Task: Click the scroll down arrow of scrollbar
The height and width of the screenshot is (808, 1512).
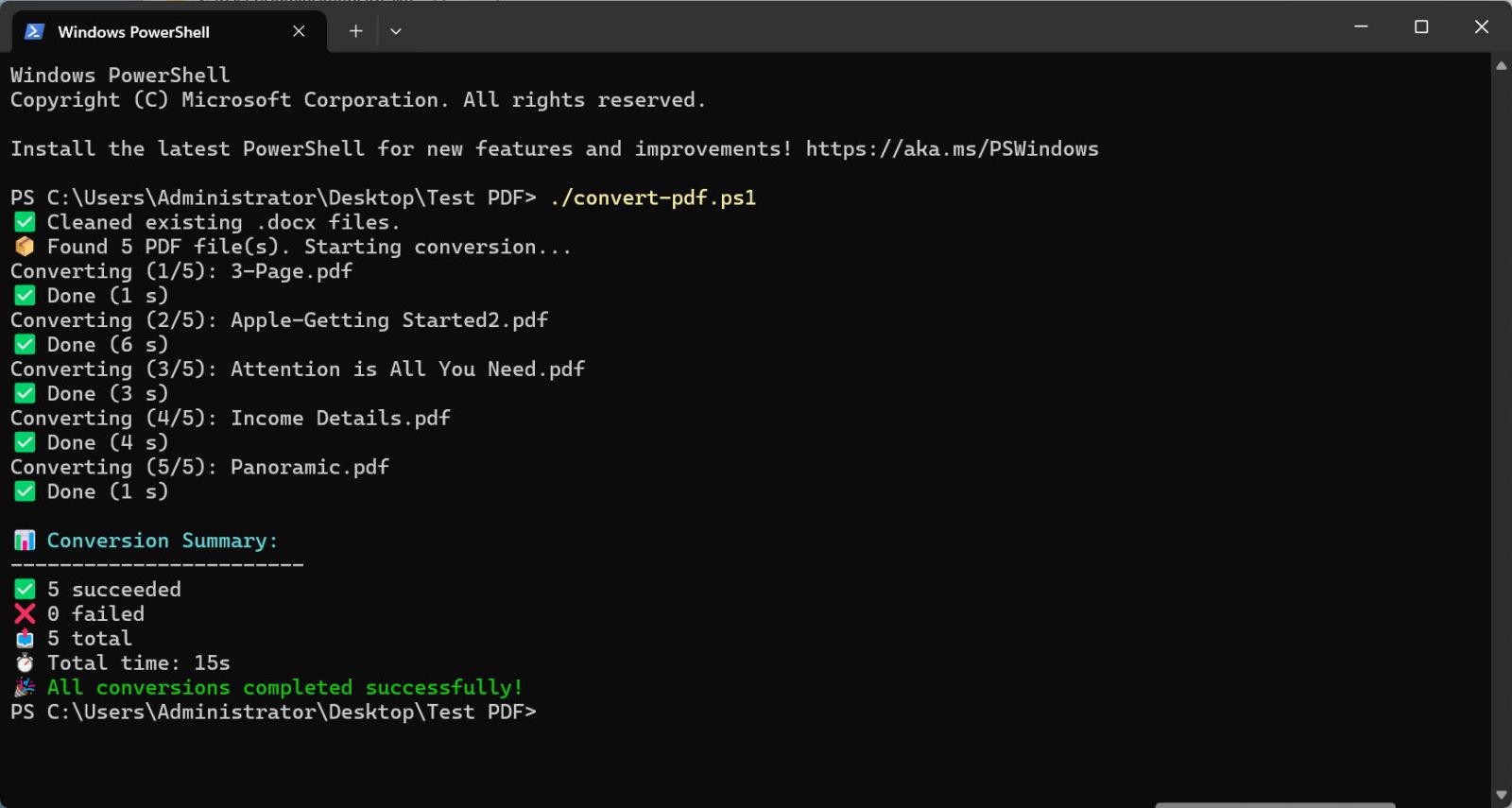Action: click(1501, 795)
